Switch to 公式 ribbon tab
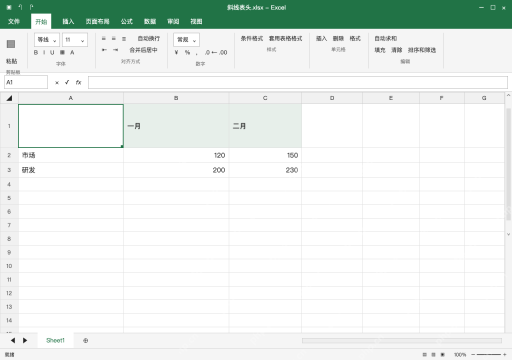 pos(127,22)
